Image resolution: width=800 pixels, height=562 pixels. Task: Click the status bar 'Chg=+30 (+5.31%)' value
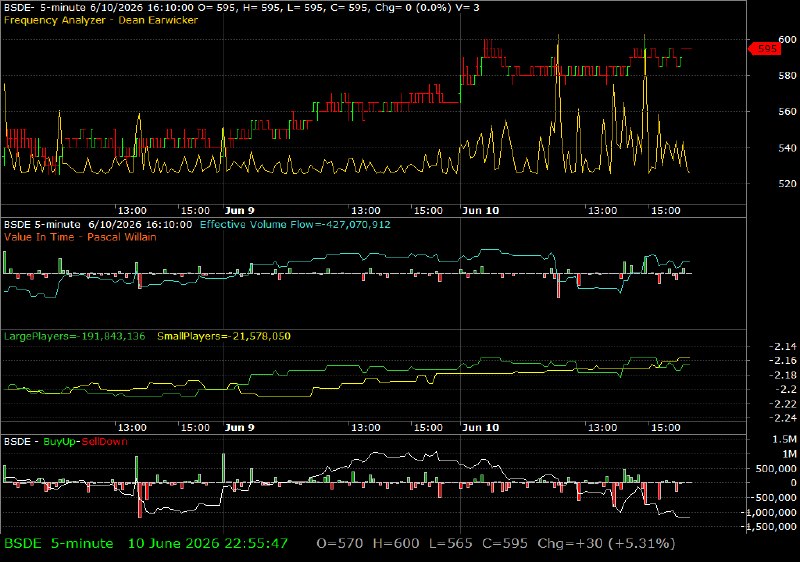(x=606, y=544)
